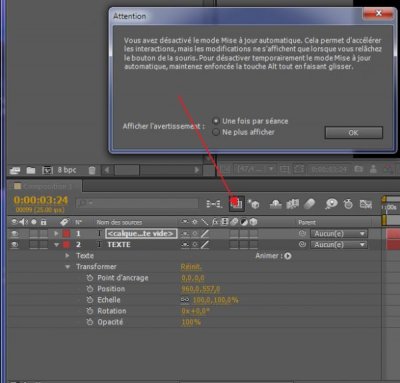400x383 pixels.
Task: Expand the Texte property group
Action: (x=67, y=256)
